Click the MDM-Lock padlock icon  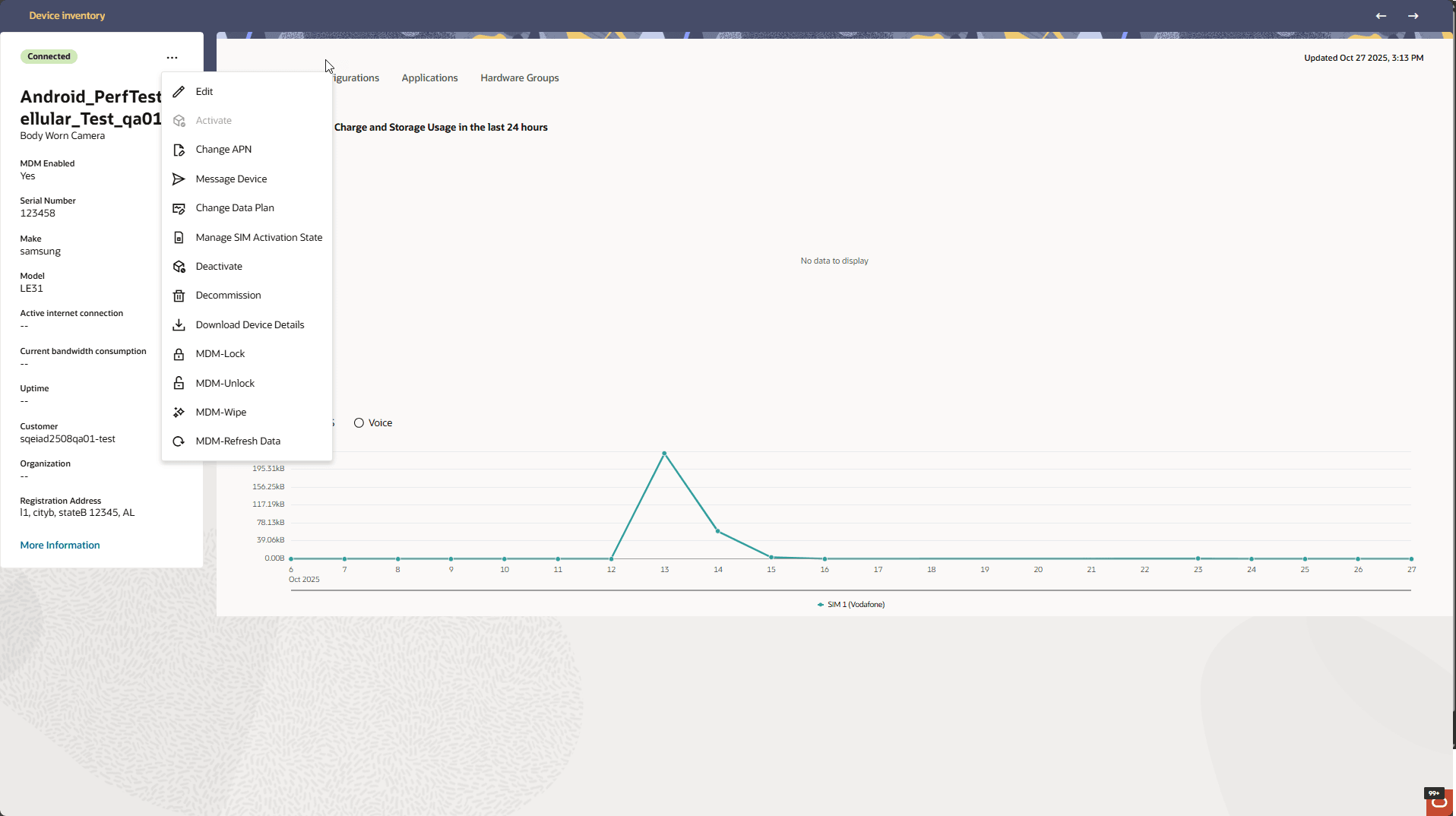click(x=179, y=354)
